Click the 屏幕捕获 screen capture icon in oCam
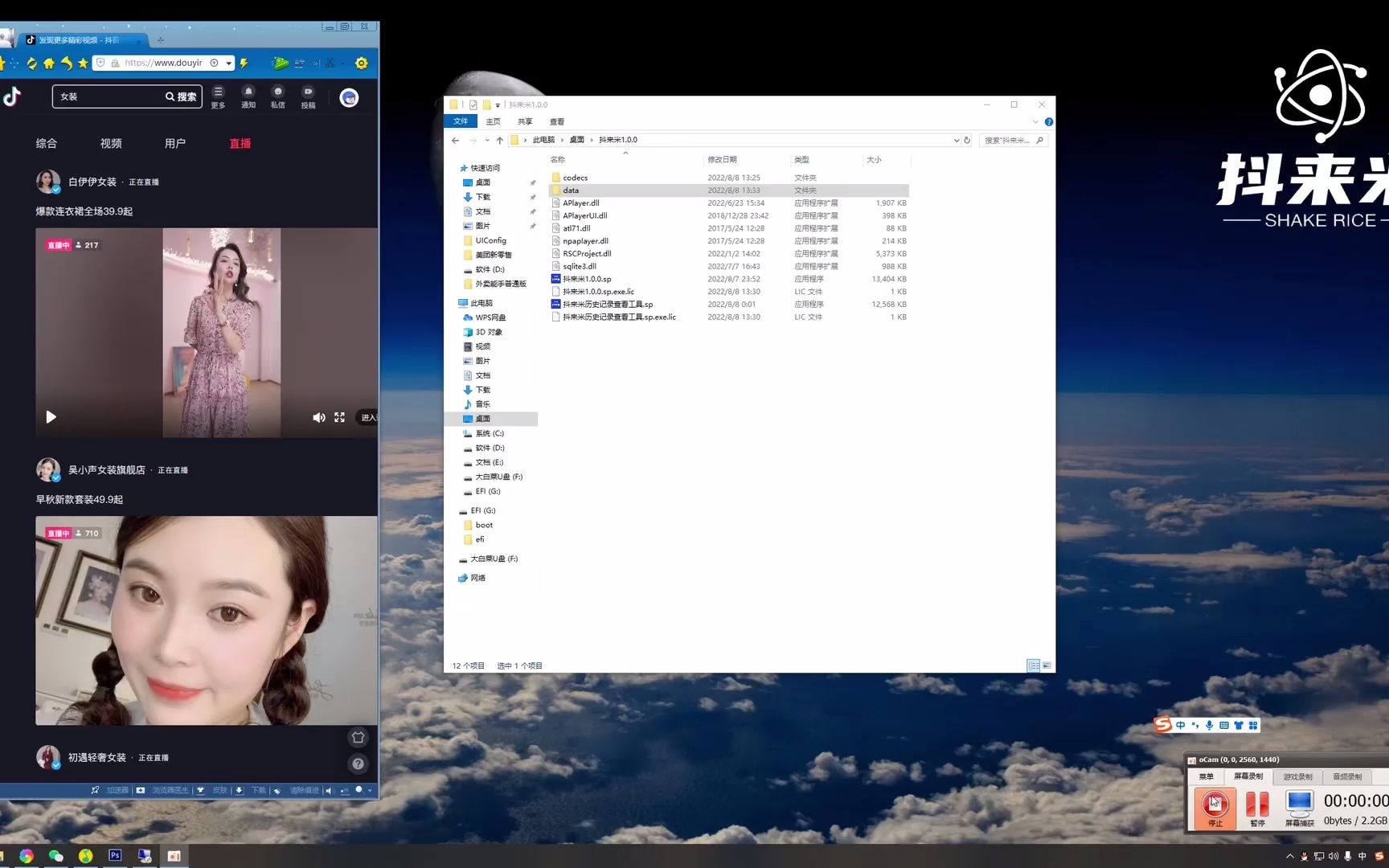Screen dimensions: 1389x868 coord(1299,807)
